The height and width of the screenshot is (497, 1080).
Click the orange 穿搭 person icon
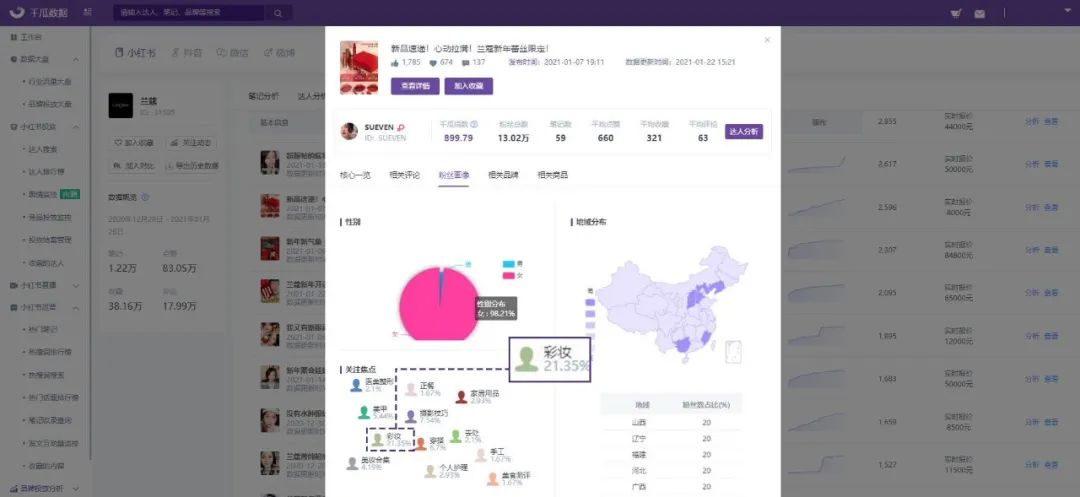(420, 443)
